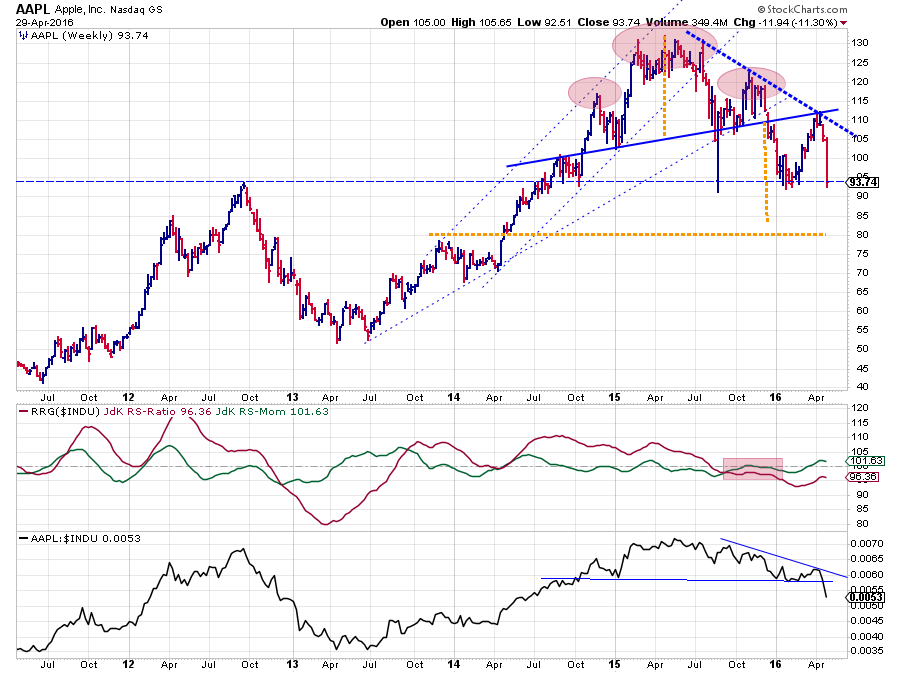Screen dimensions: 900x673
Task: Click the 125 price axis label
Action: click(860, 63)
